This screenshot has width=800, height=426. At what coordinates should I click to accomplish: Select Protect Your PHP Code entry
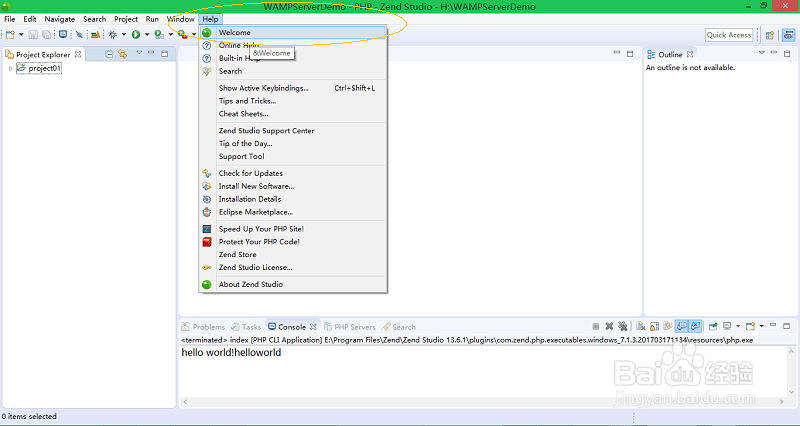tap(293, 242)
